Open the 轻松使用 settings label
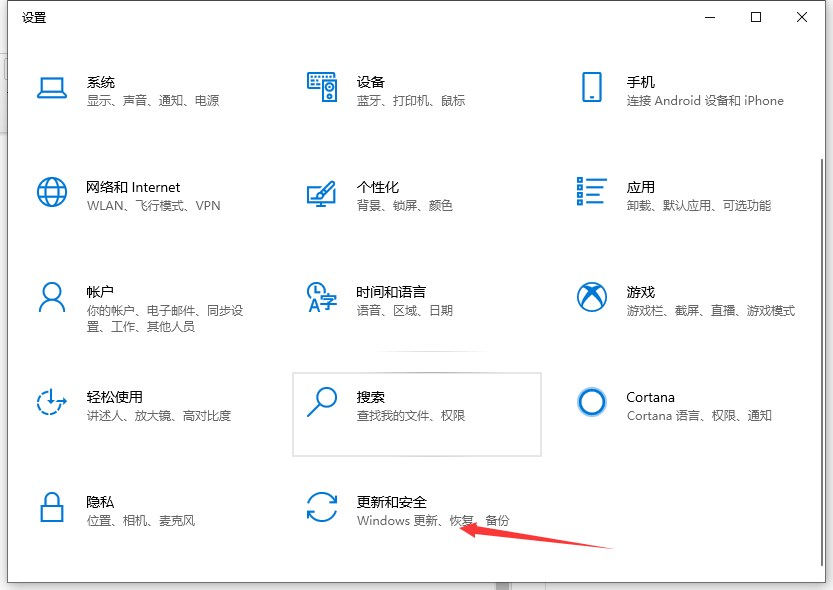 (114, 397)
